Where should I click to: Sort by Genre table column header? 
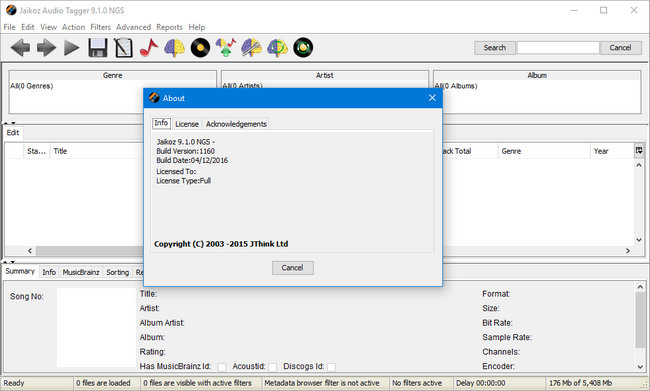click(x=543, y=151)
